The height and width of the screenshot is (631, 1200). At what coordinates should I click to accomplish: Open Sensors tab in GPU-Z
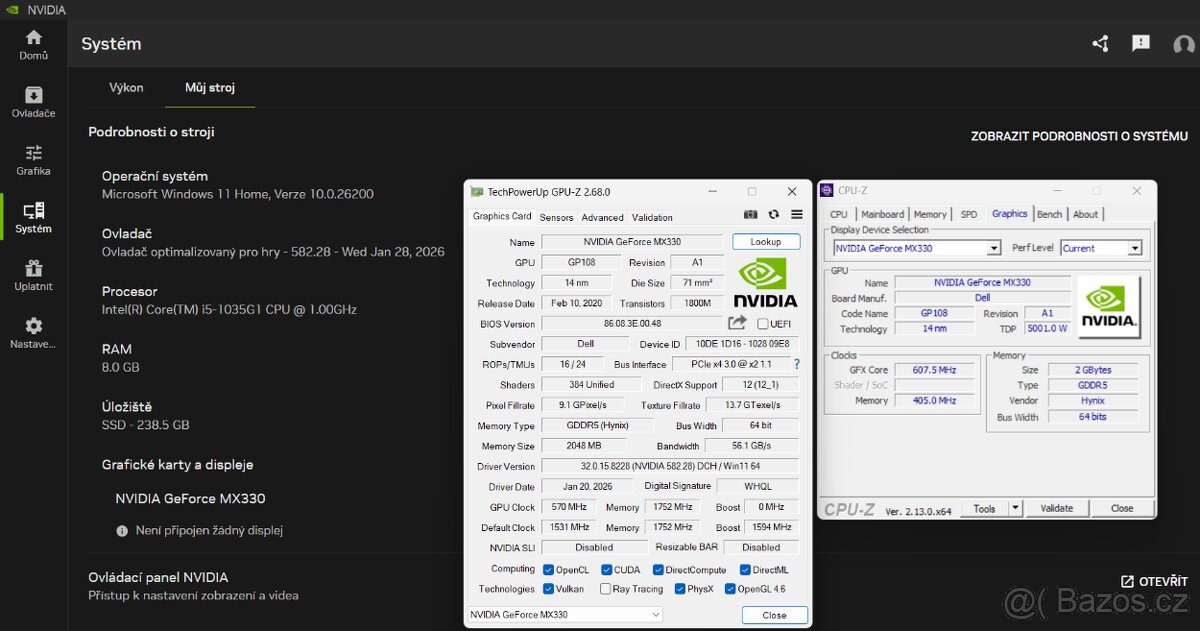(556, 217)
